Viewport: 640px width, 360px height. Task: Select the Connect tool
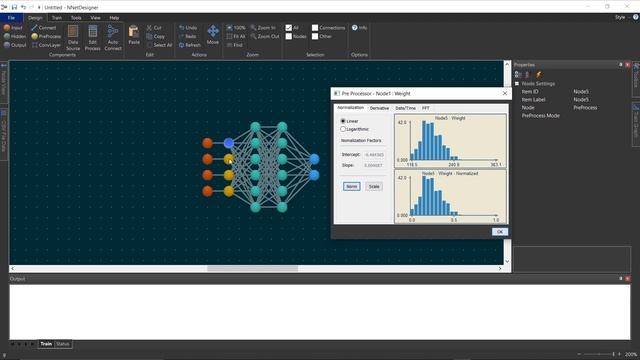point(44,28)
